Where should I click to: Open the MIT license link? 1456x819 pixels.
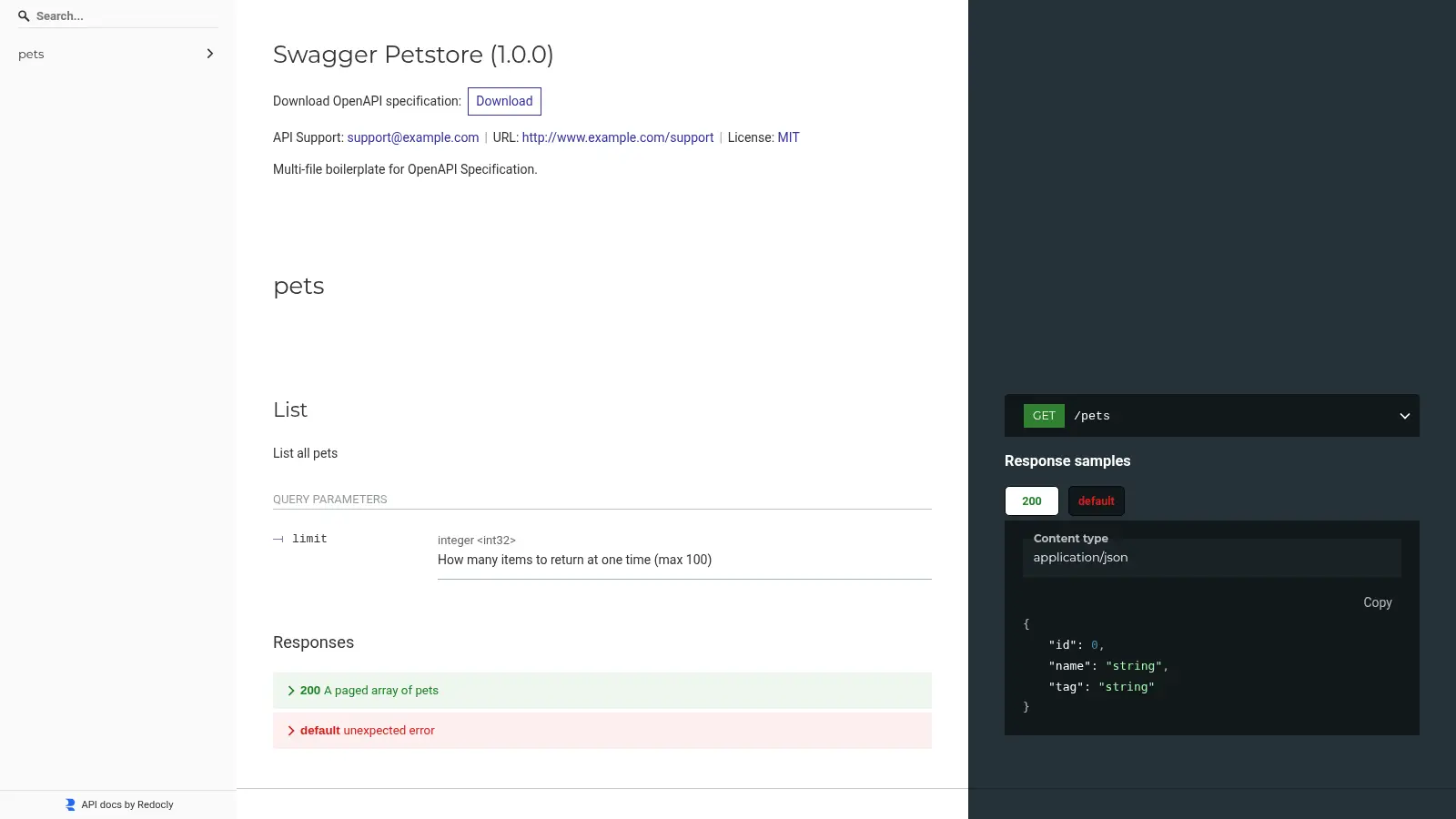(x=788, y=137)
